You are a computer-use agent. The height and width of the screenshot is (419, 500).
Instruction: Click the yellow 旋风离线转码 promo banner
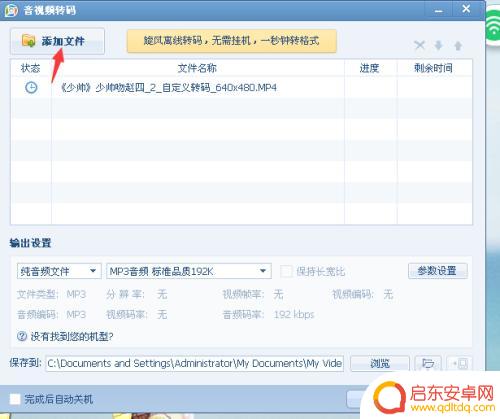tap(231, 41)
